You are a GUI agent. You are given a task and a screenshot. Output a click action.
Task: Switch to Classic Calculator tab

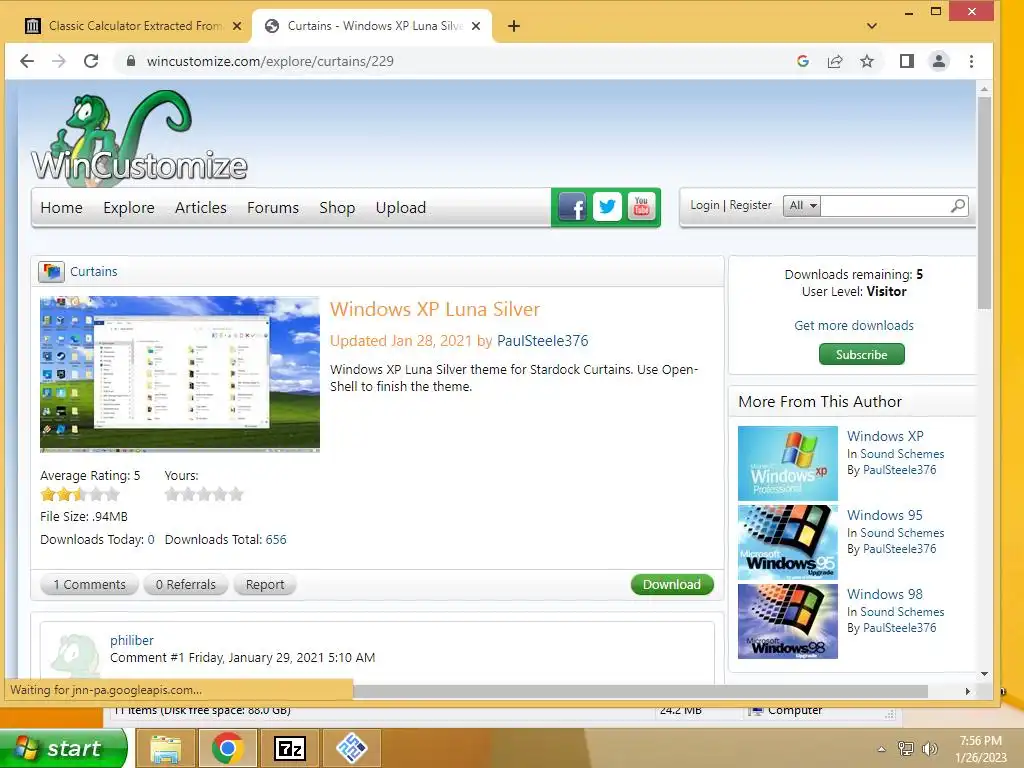pos(134,26)
